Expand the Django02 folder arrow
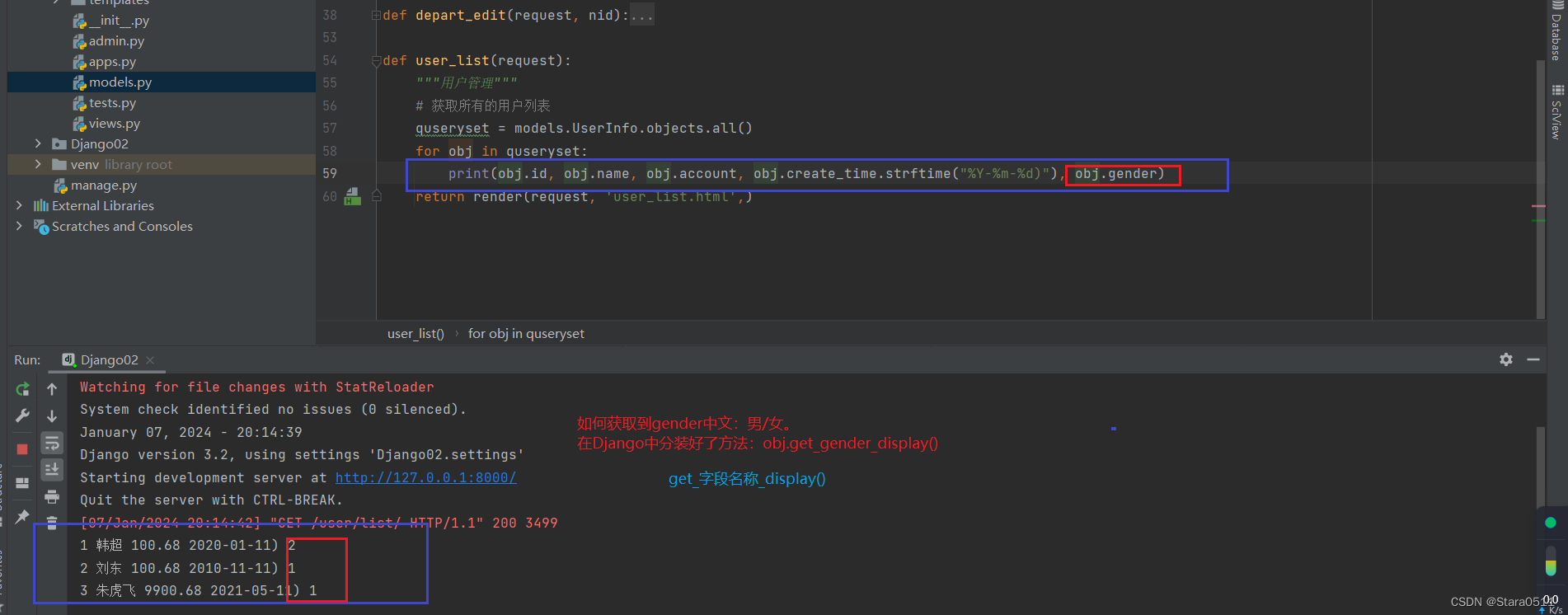 [38, 143]
